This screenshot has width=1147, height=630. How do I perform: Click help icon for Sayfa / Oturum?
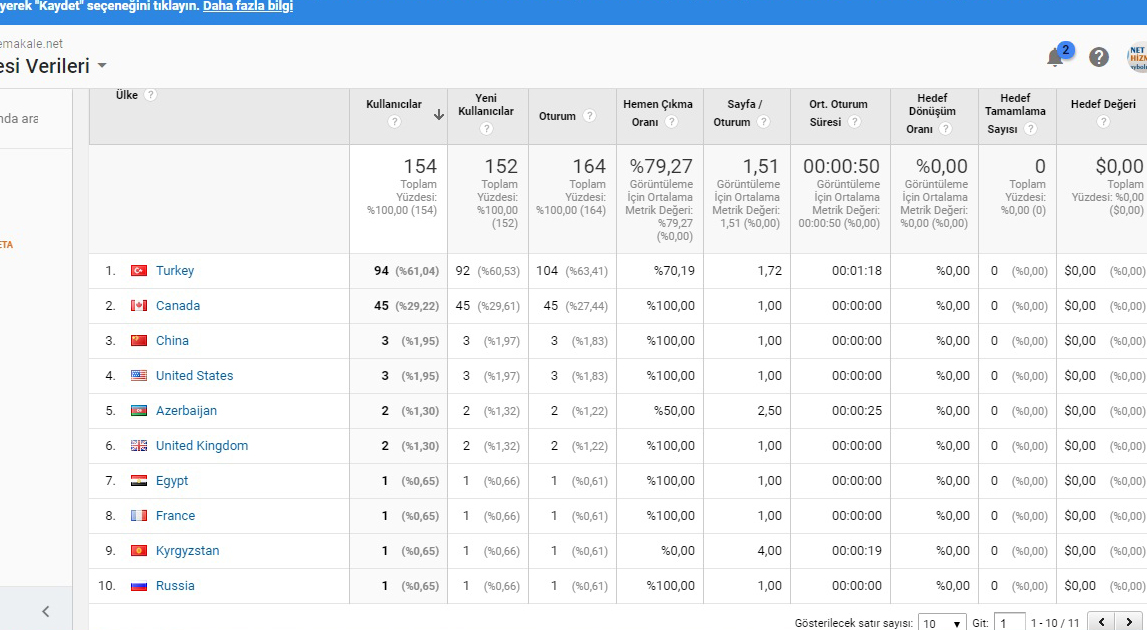(x=763, y=122)
